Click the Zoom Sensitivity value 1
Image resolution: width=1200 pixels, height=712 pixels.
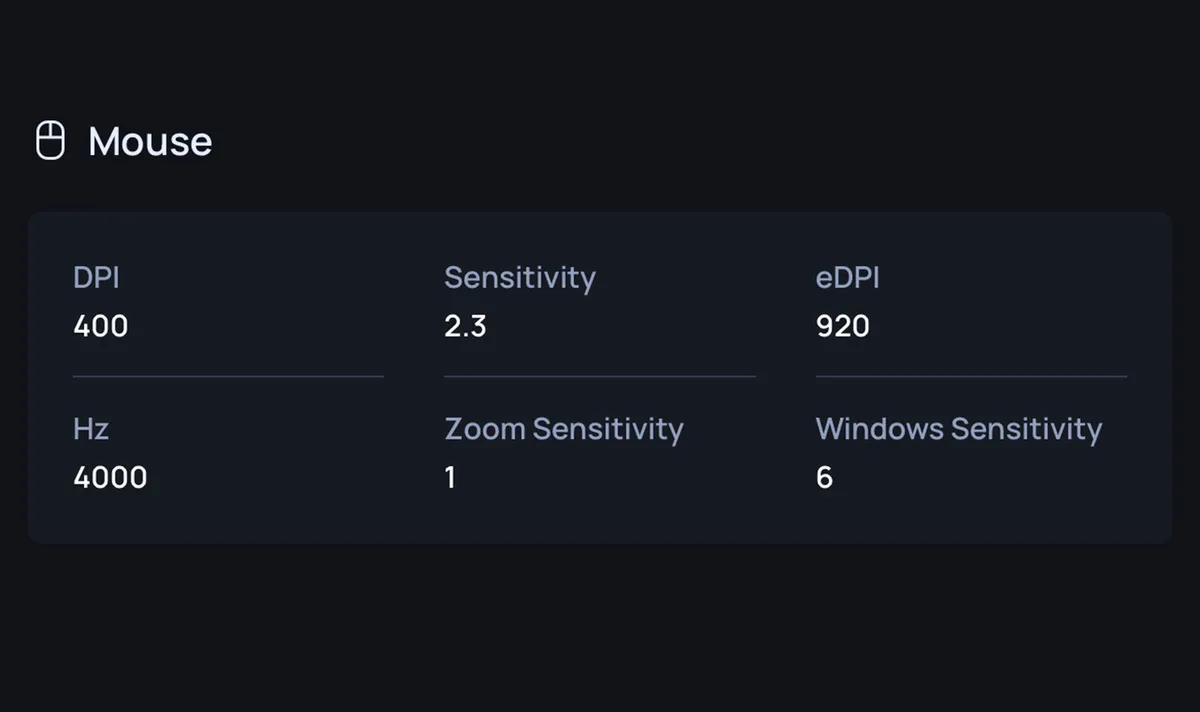(x=450, y=478)
